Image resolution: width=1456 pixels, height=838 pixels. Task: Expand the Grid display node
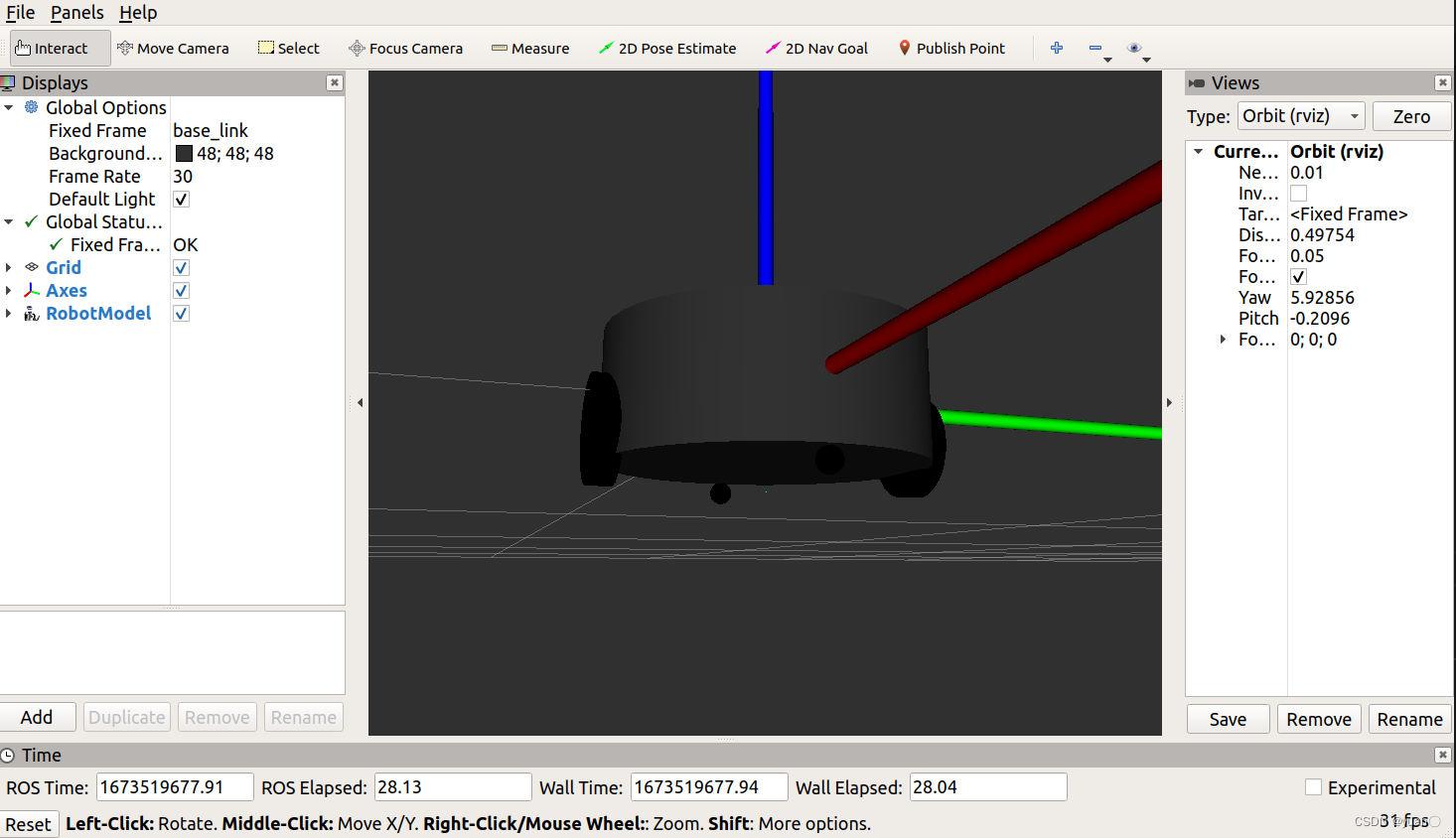(9, 267)
